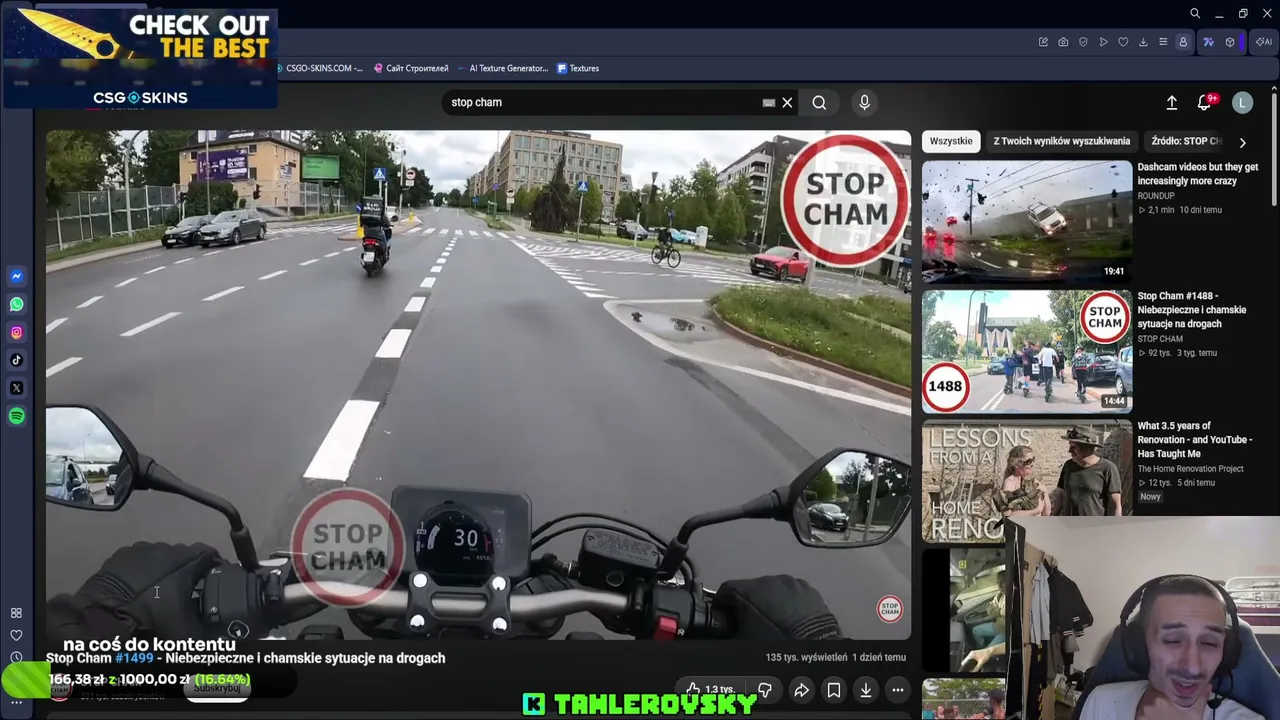
Task: Start voice search with the microphone
Action: pos(865,102)
